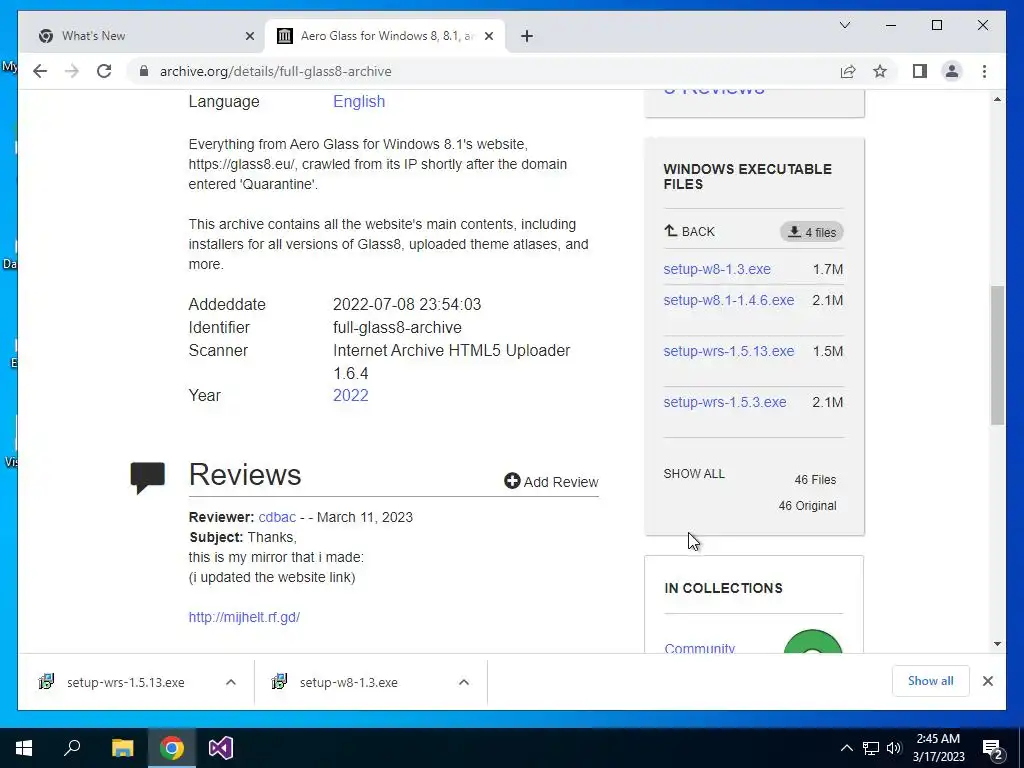Click the page scrollbar thumb
This screenshot has height=768, width=1024.
click(x=997, y=356)
